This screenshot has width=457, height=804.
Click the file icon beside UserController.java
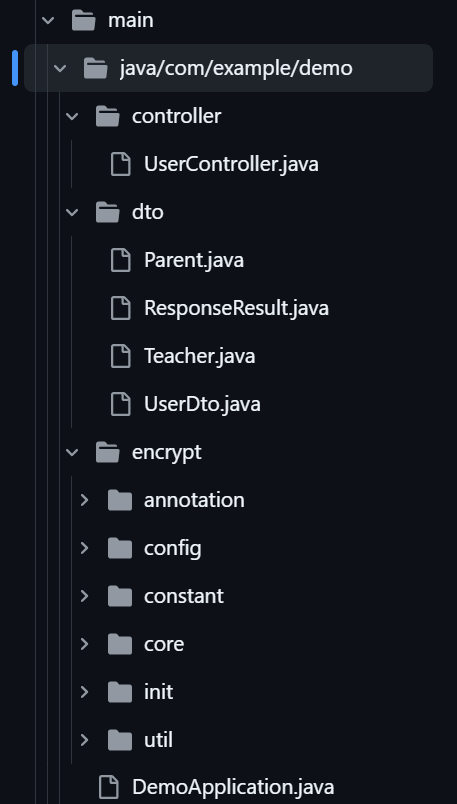(121, 164)
